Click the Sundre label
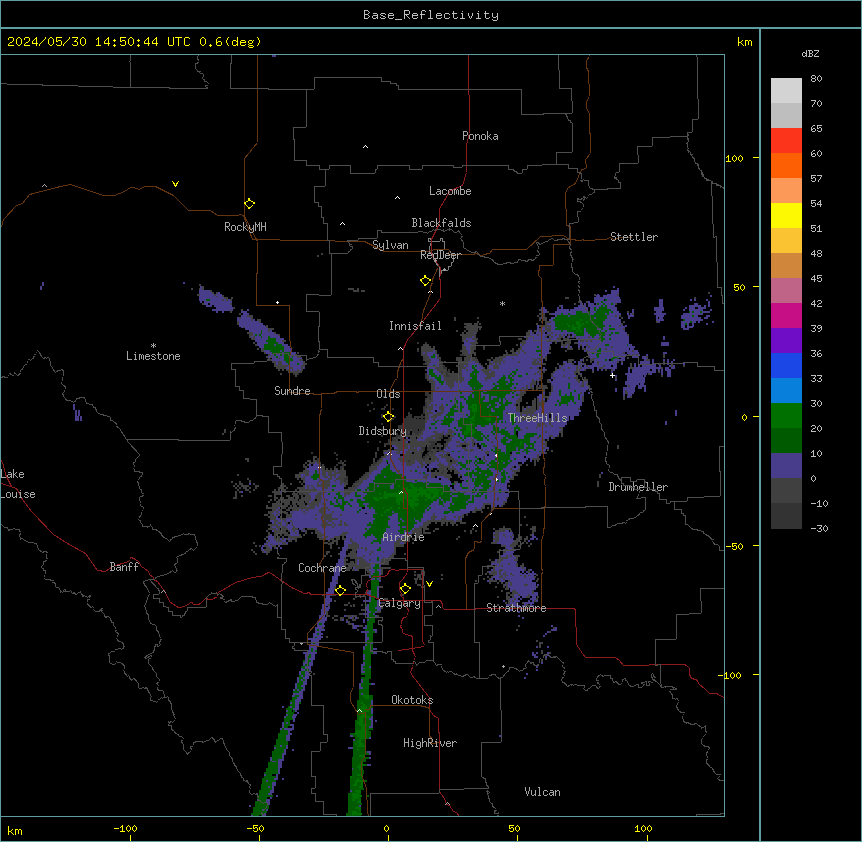 (x=292, y=391)
